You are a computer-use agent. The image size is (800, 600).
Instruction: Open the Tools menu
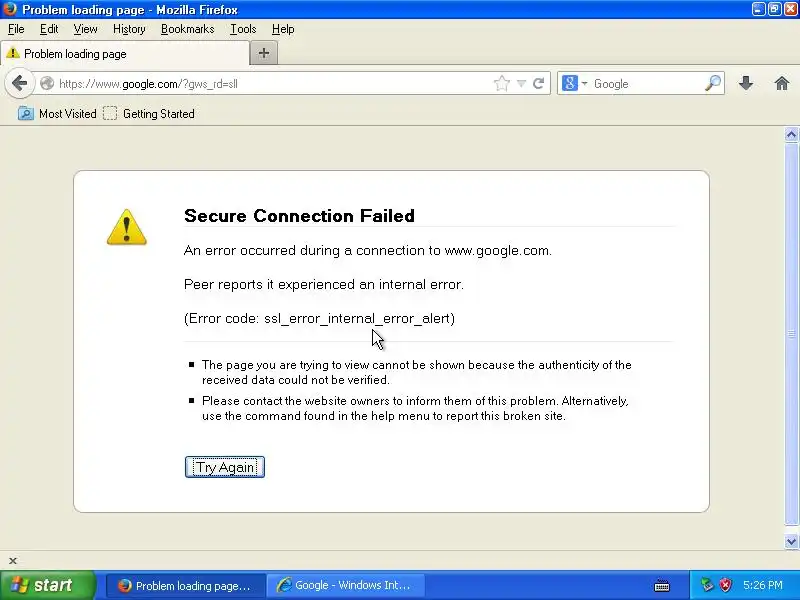(x=243, y=29)
